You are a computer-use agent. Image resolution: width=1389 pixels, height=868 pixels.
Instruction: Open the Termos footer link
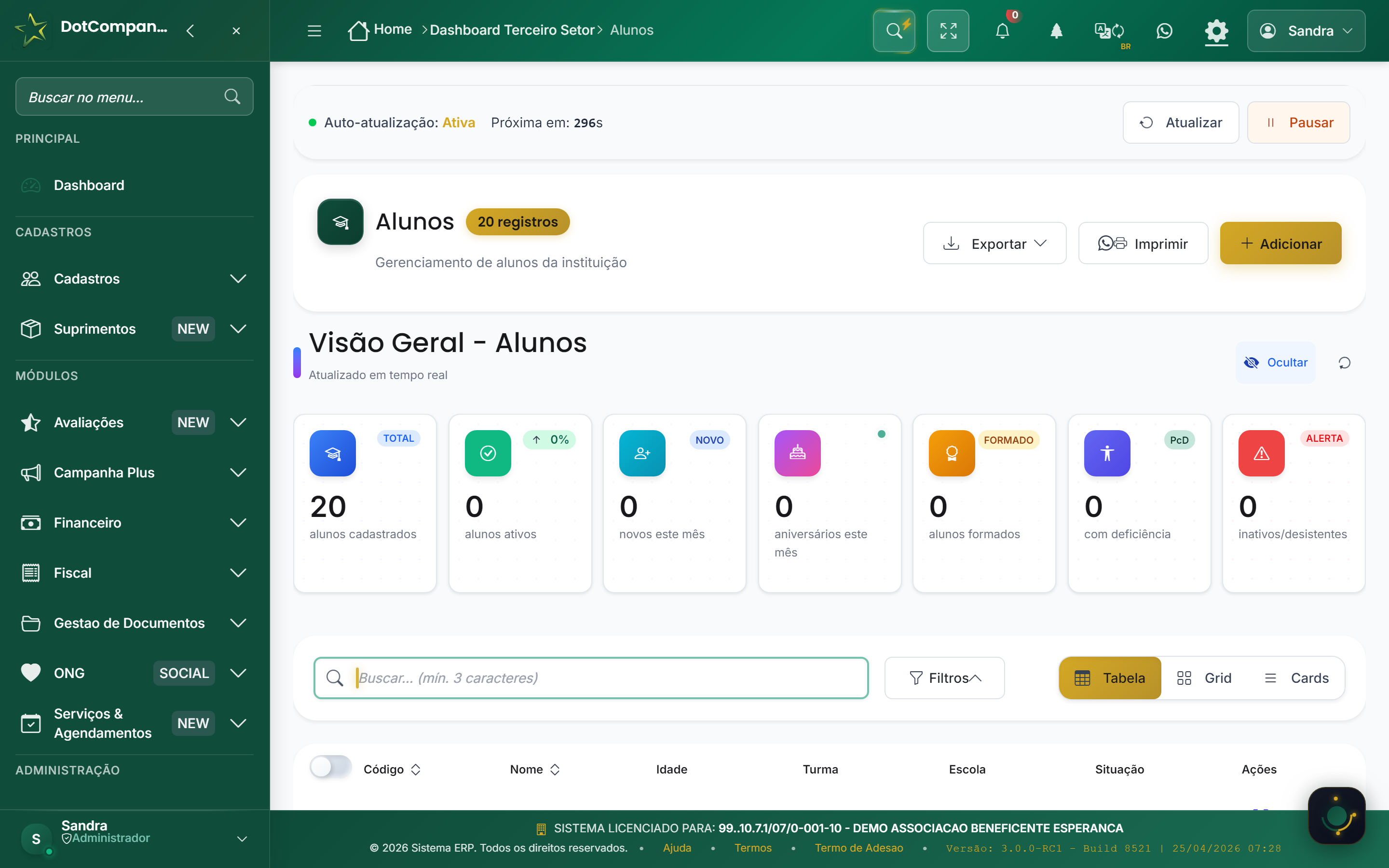pyautogui.click(x=752, y=848)
